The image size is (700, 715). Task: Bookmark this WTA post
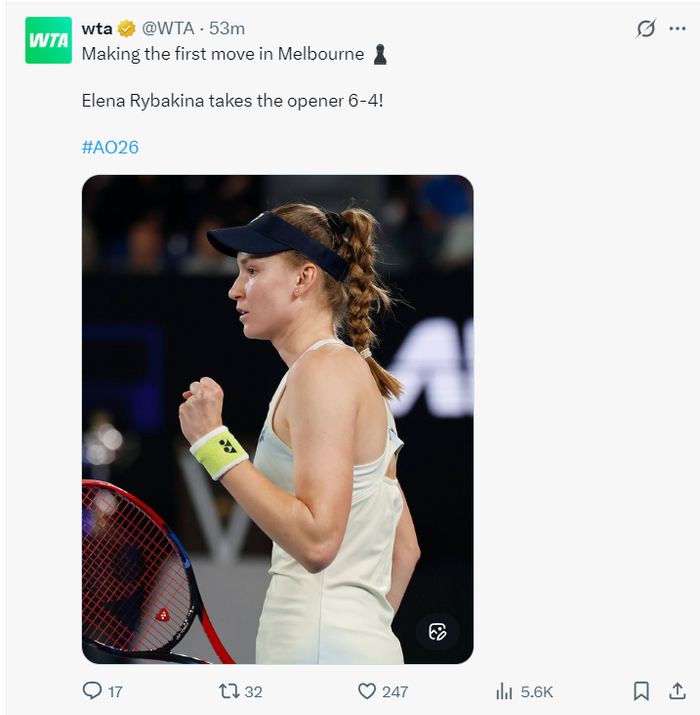click(641, 691)
